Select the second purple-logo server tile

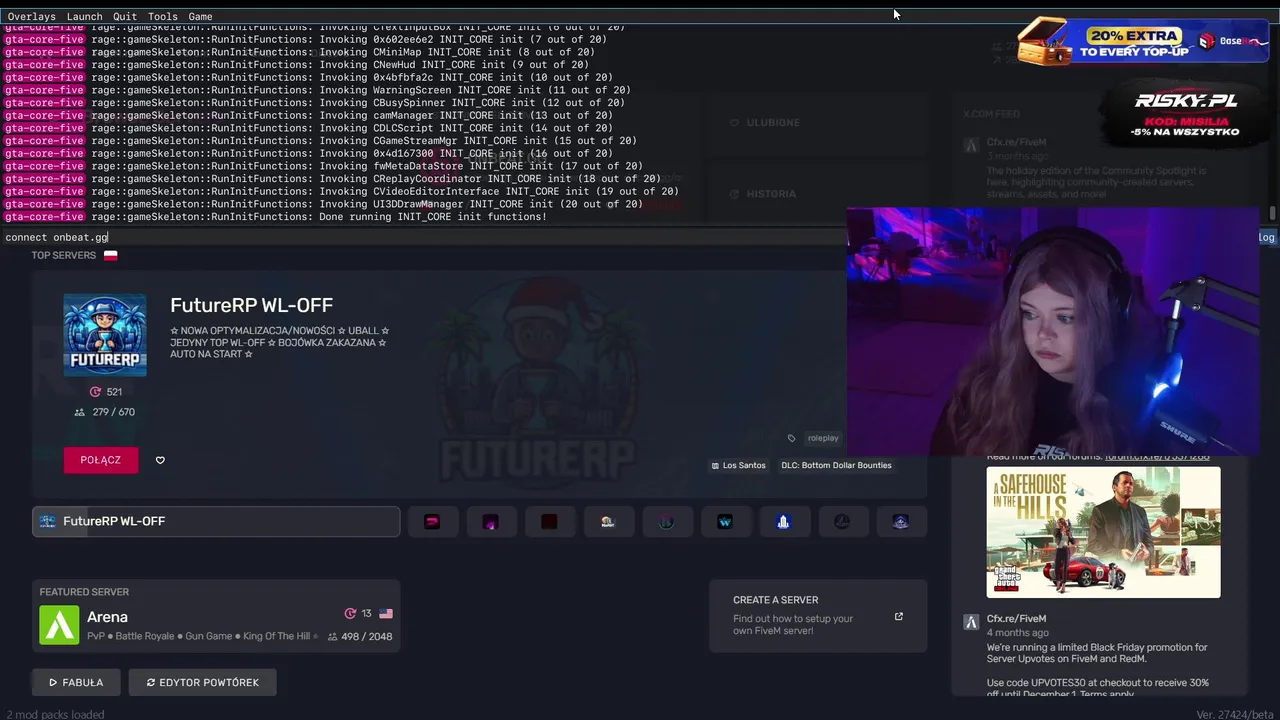click(x=490, y=521)
